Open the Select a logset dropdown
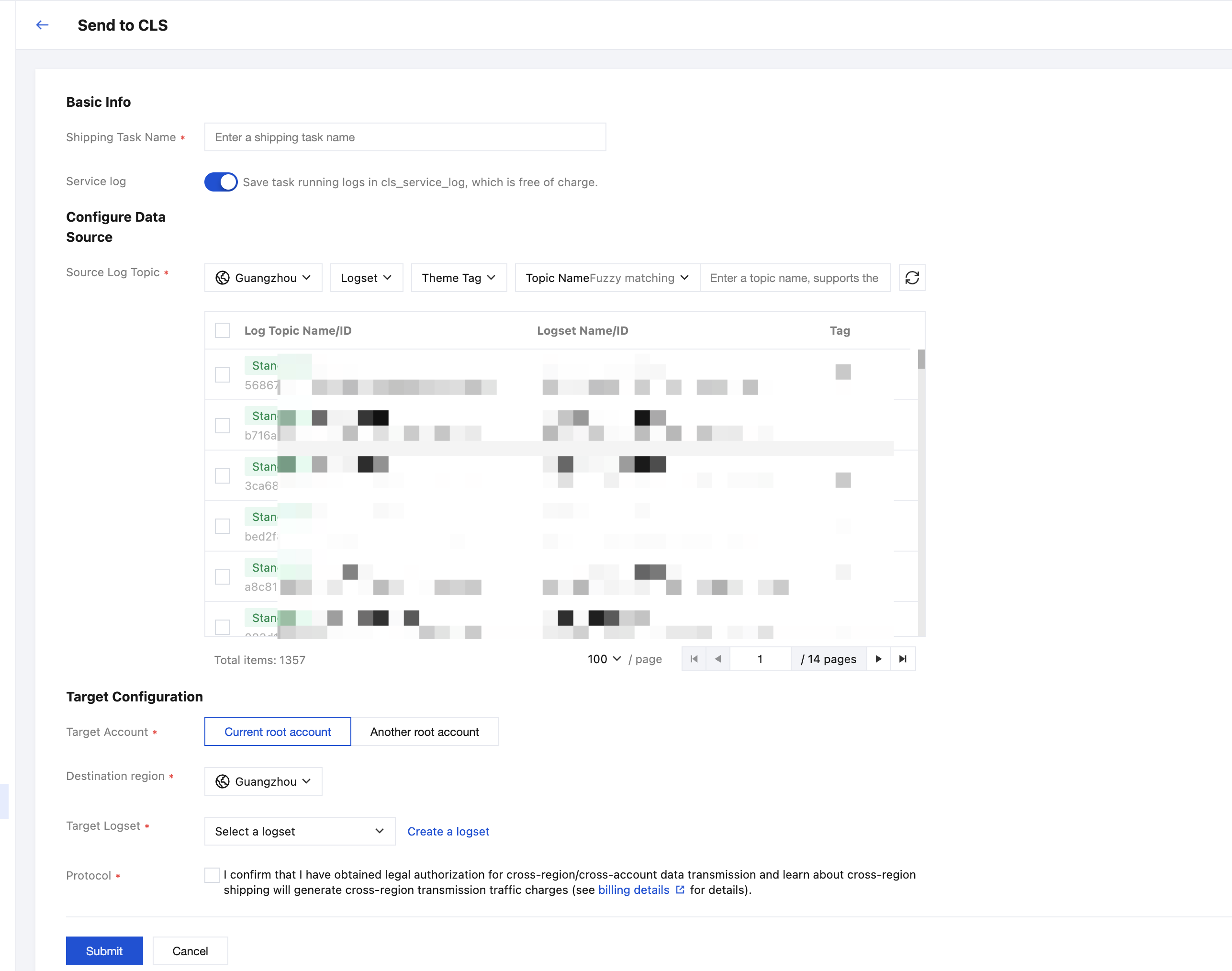 300,832
